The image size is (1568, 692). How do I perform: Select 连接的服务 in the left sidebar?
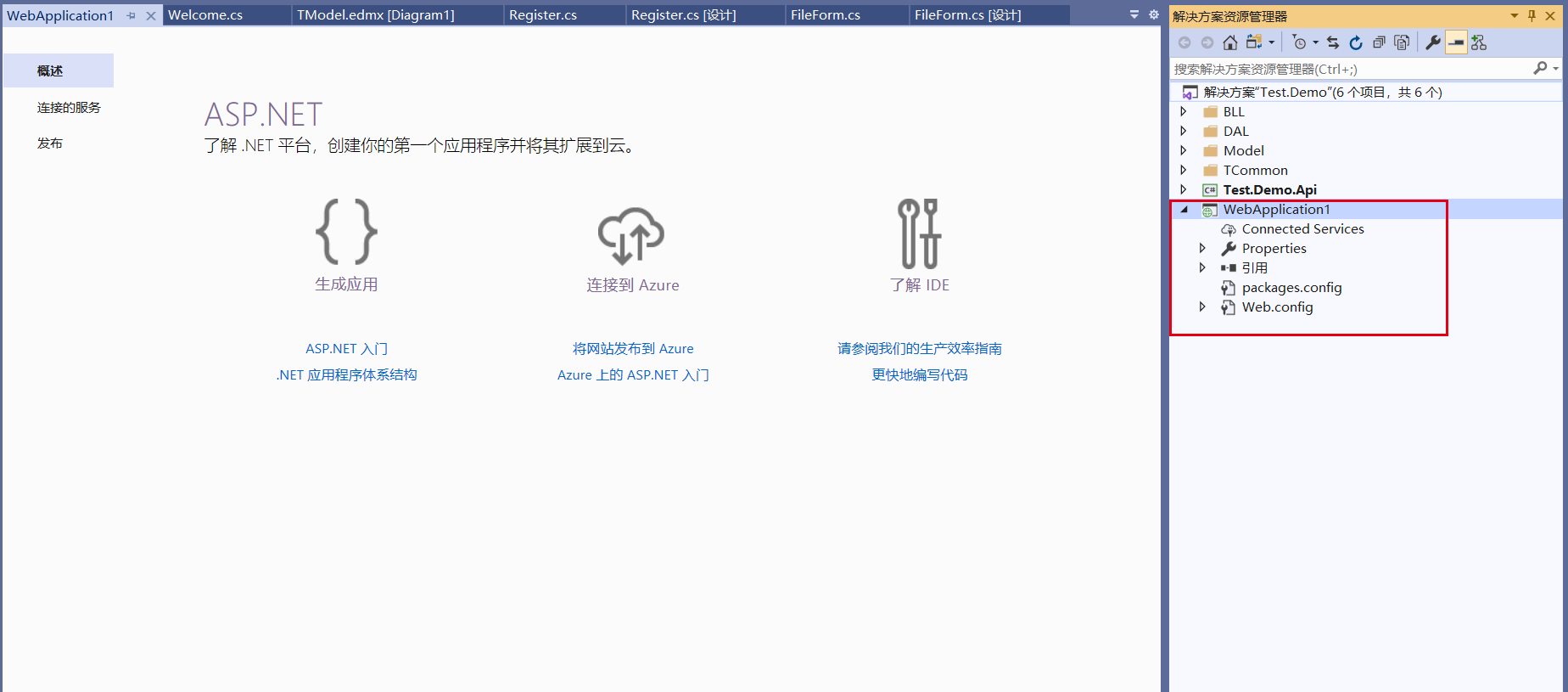69,107
